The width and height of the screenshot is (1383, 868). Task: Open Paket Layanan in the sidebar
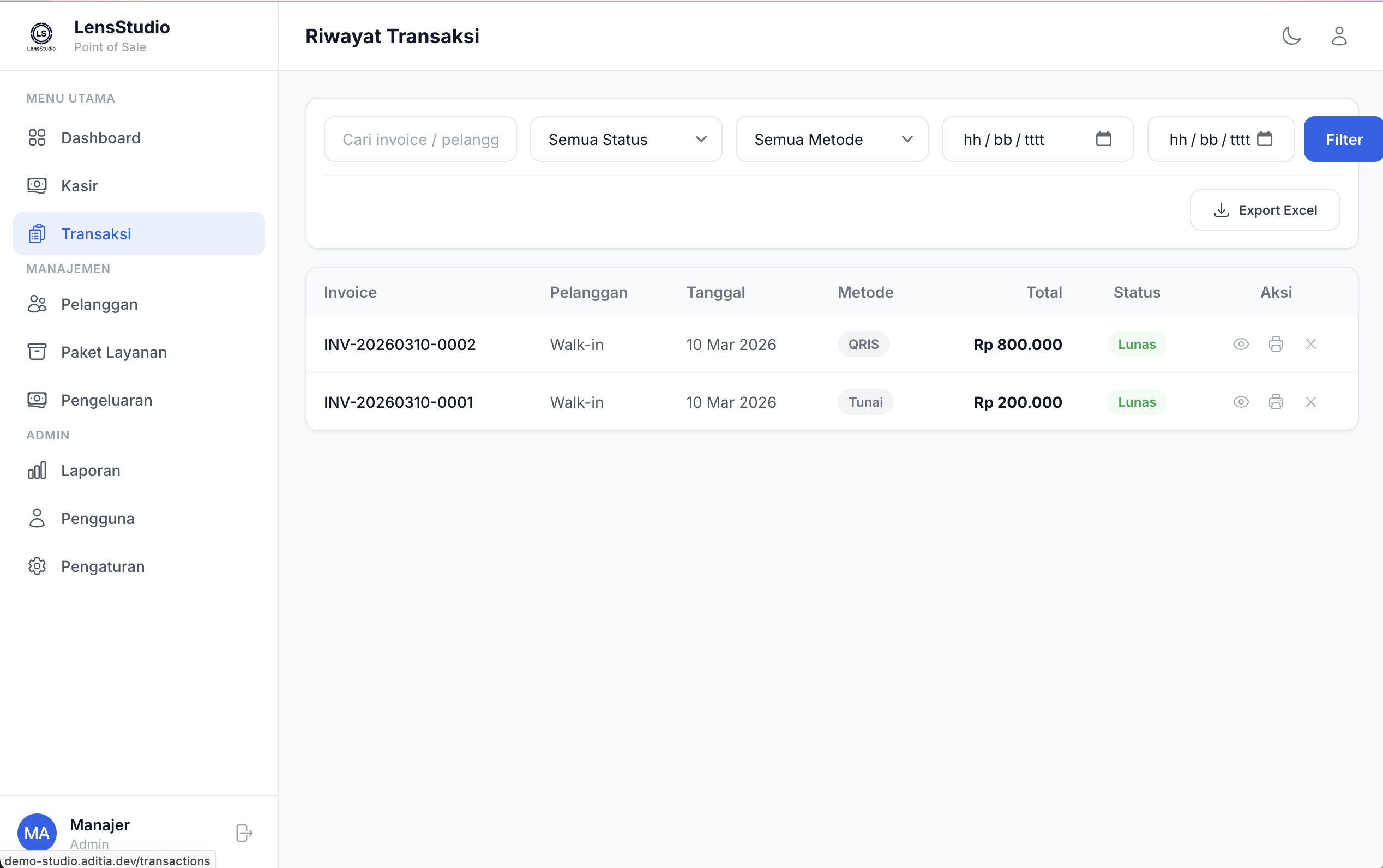tap(113, 352)
